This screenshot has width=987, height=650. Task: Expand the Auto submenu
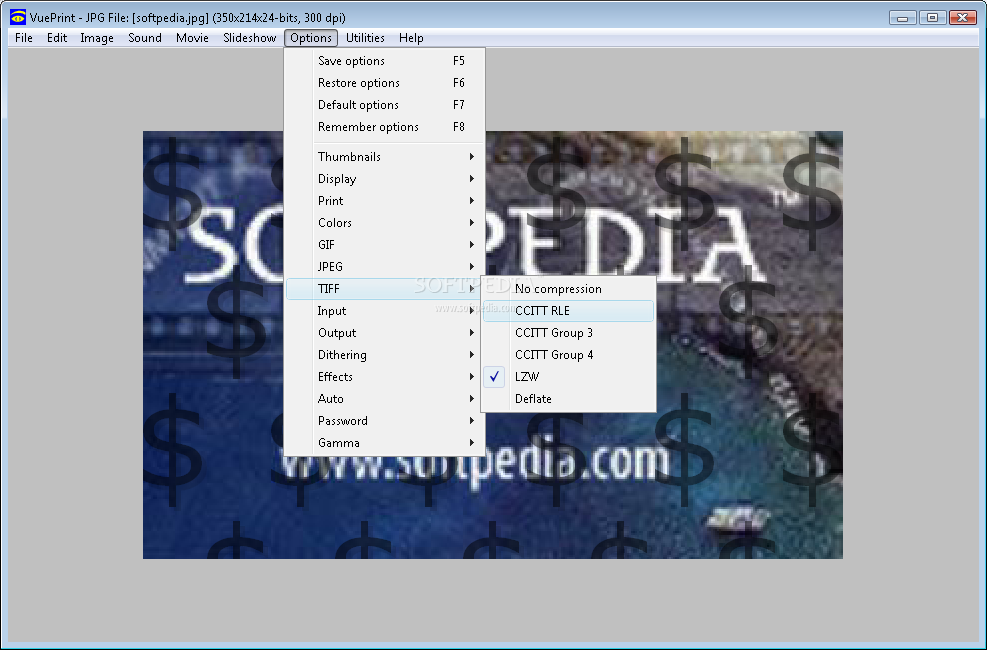(x=385, y=399)
